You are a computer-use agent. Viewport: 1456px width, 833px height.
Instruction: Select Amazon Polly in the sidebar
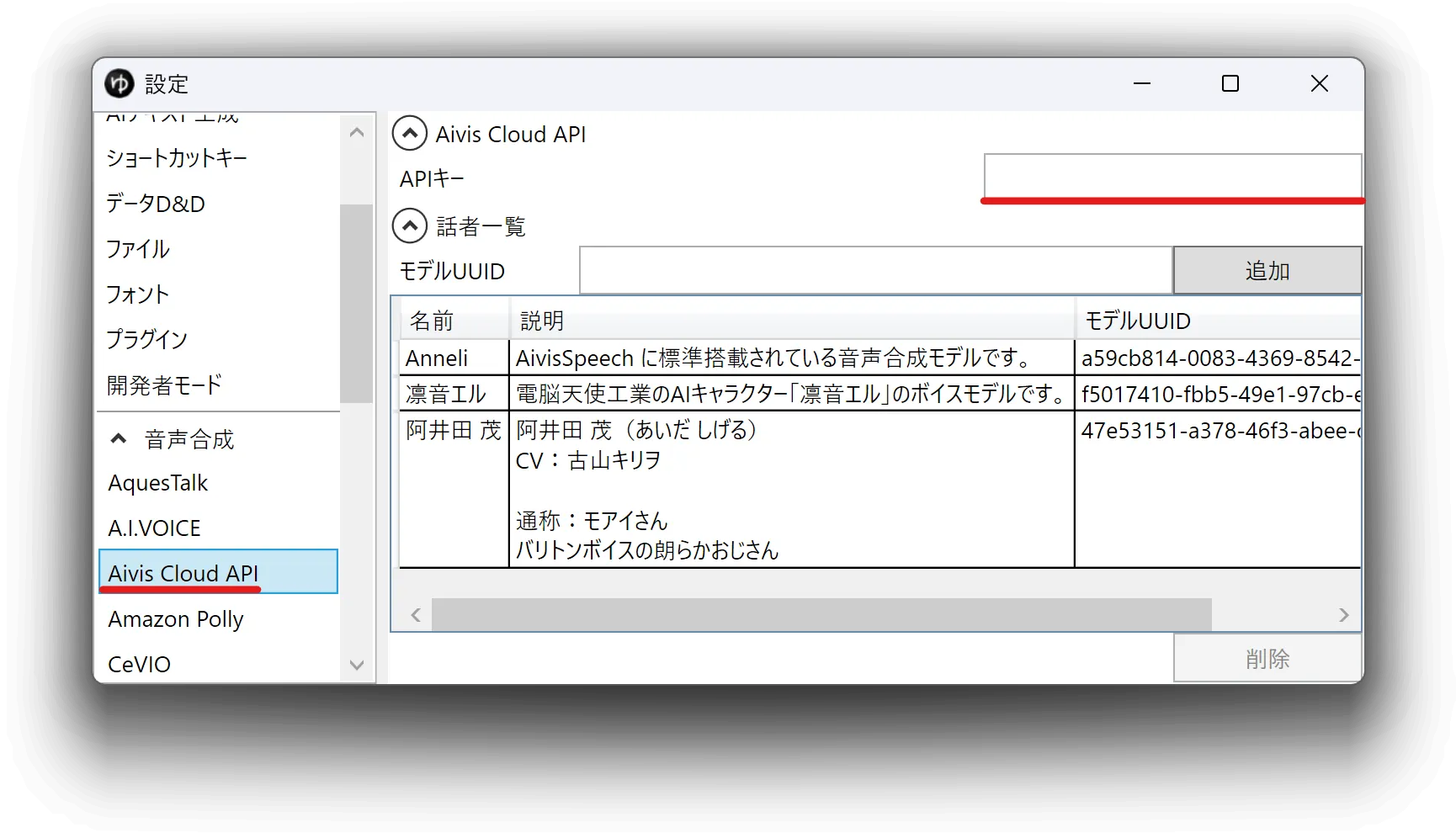coord(176,619)
